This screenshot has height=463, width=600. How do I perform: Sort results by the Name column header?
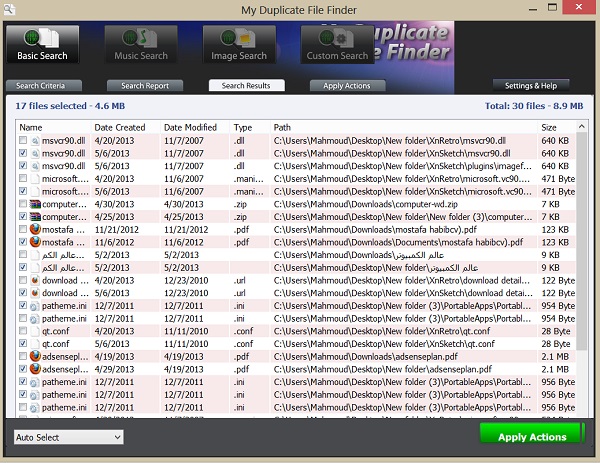(54, 127)
